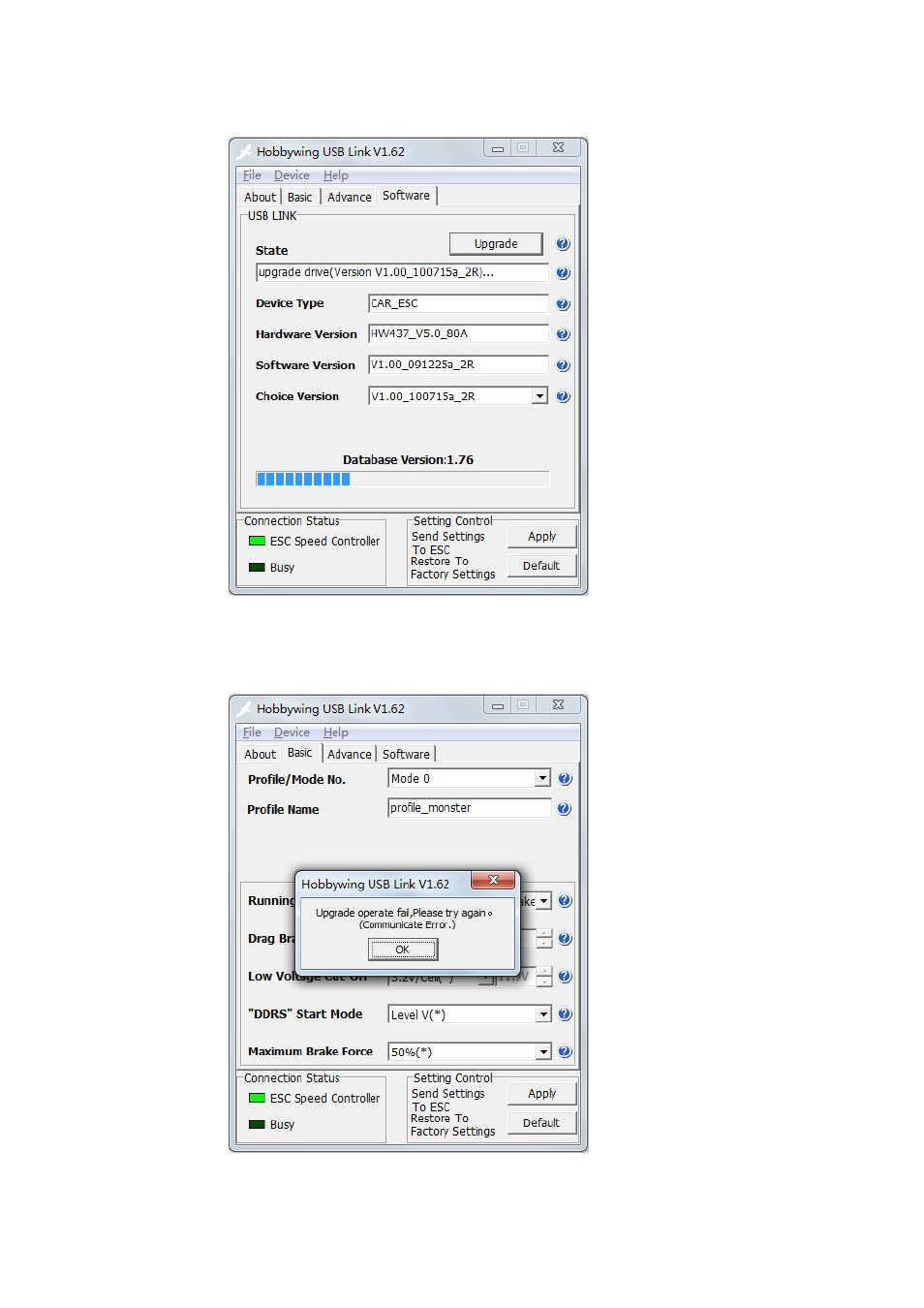Click the Device Type field CAR_ESC
The width and height of the screenshot is (924, 1308).
click(x=458, y=303)
